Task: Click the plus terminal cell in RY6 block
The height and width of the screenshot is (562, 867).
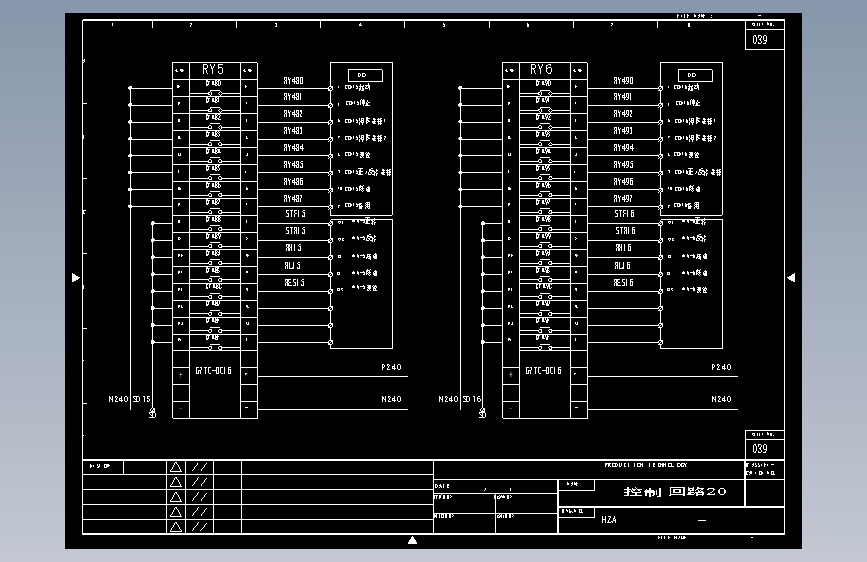Action: 510,375
